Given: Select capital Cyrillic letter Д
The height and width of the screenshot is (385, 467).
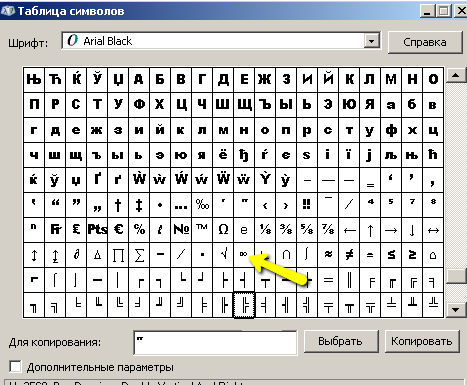Looking at the screenshot, I should click(x=223, y=79).
